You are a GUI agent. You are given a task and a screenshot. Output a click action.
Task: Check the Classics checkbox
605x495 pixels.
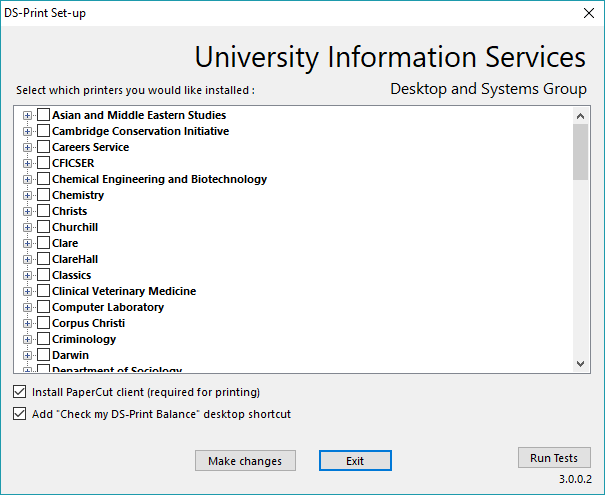43,275
